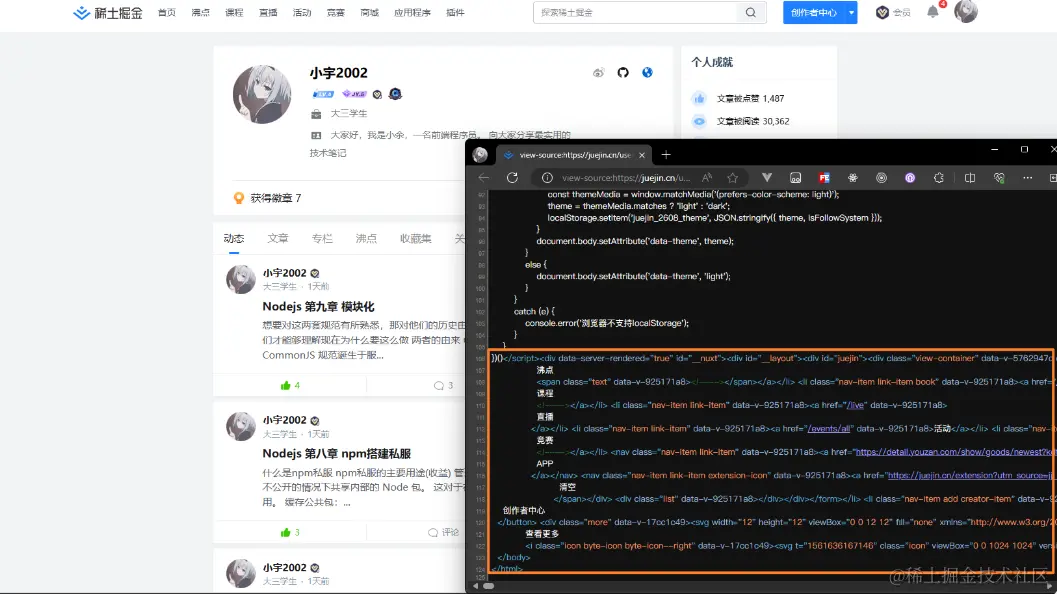
Task: Click the site info icon in address bar
Action: click(547, 178)
